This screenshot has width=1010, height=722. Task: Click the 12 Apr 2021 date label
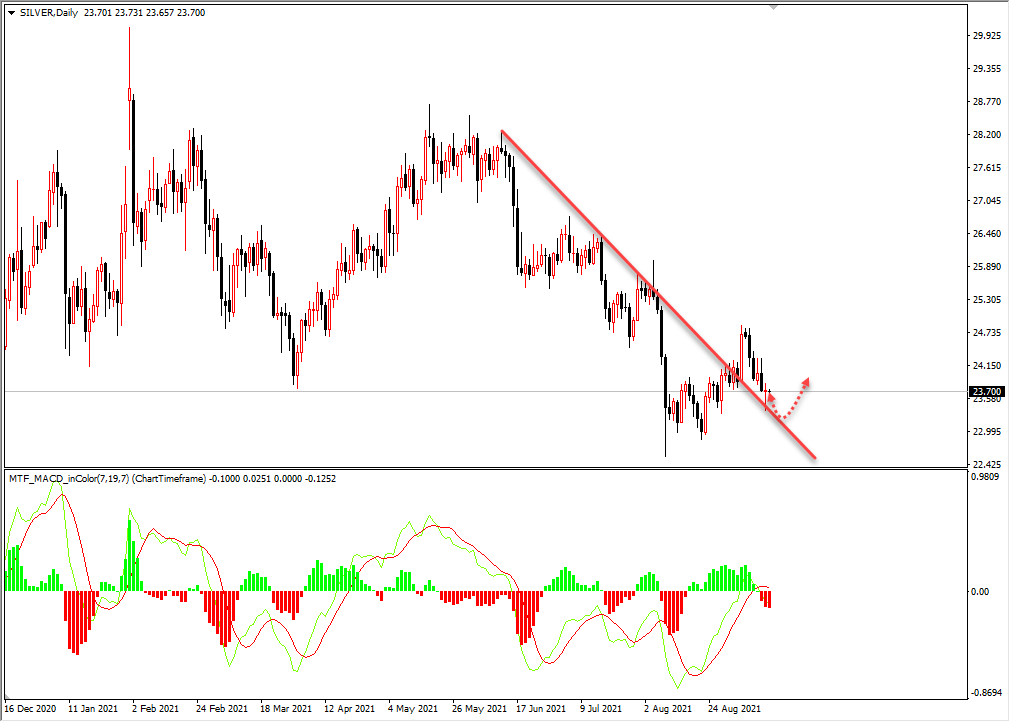tap(349, 708)
